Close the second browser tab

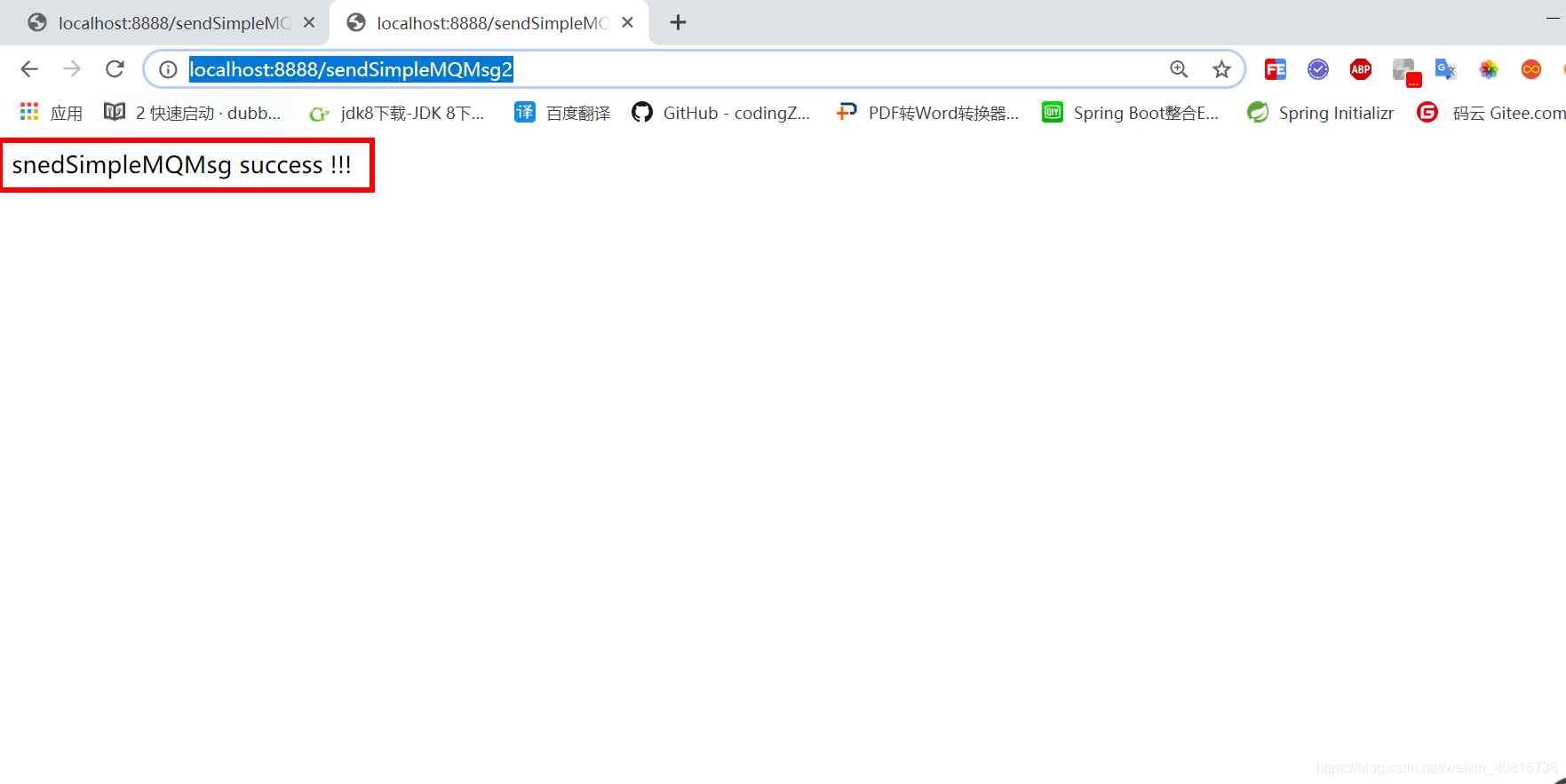(x=628, y=22)
